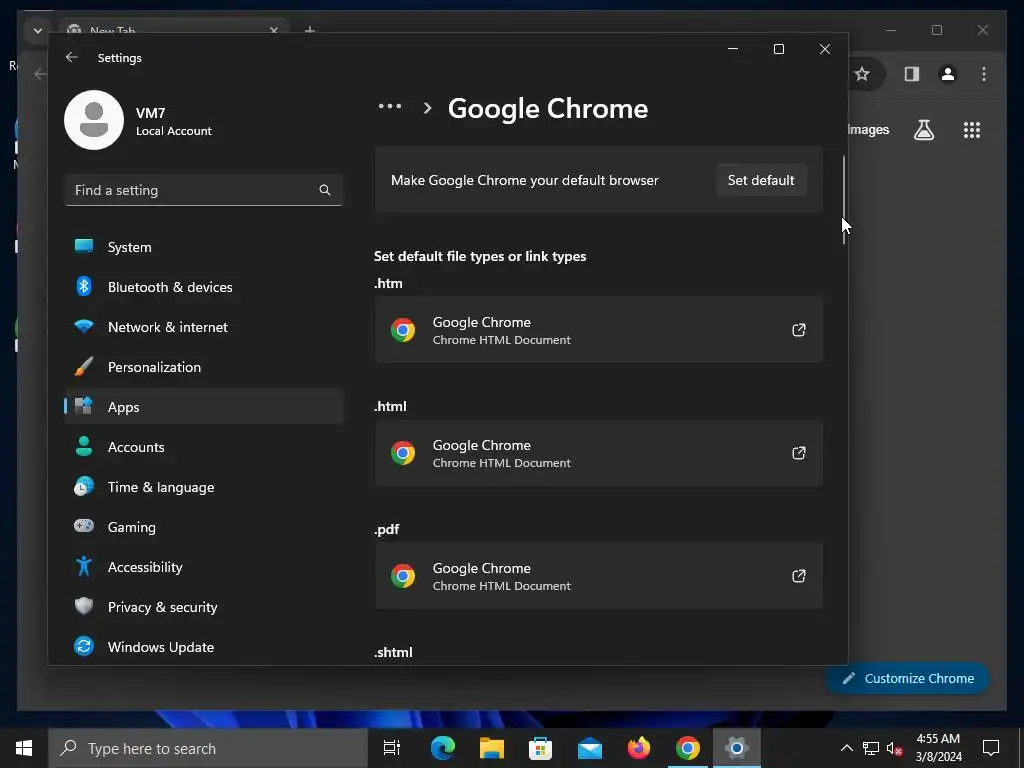Click the Settings window vertical scrollbar

[844, 199]
